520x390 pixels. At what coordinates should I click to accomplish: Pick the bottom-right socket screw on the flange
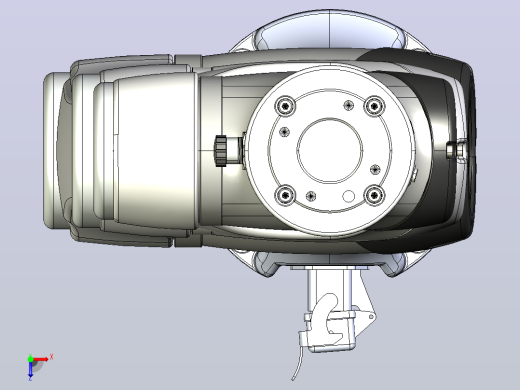[x=374, y=195]
